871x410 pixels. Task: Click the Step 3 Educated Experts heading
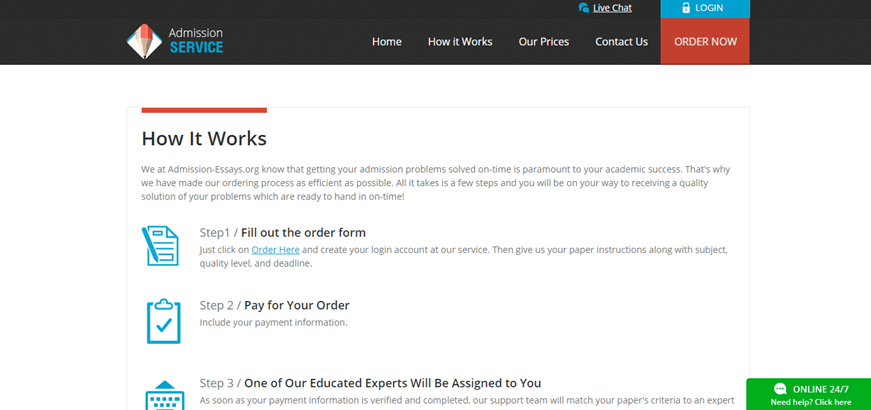371,383
